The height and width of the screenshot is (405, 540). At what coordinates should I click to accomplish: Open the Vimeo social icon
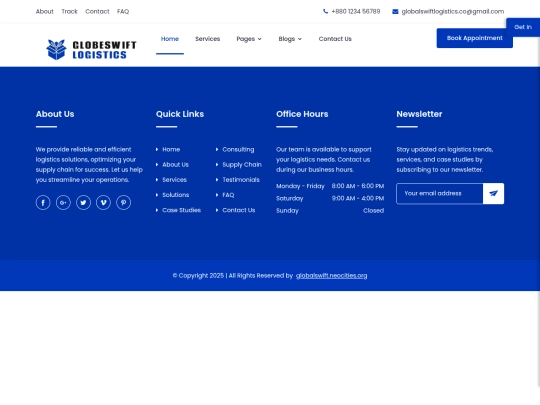103,202
